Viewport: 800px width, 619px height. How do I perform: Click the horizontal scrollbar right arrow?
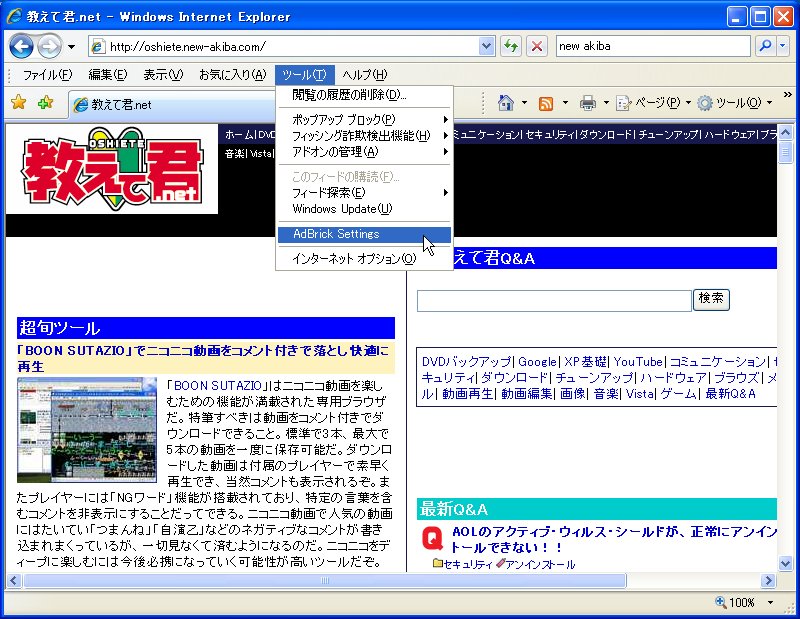pyautogui.click(x=768, y=580)
